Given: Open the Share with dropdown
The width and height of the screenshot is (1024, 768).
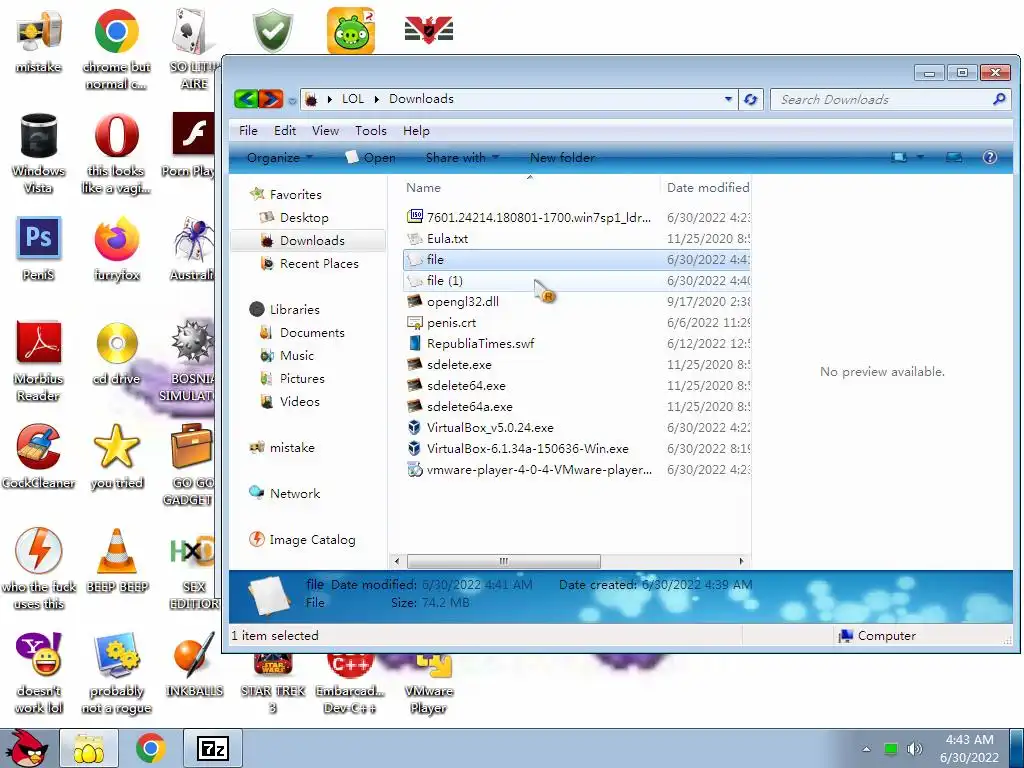Looking at the screenshot, I should [462, 157].
